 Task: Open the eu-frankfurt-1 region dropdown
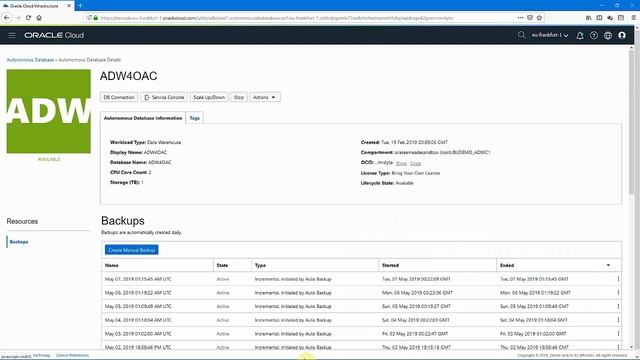click(550, 35)
